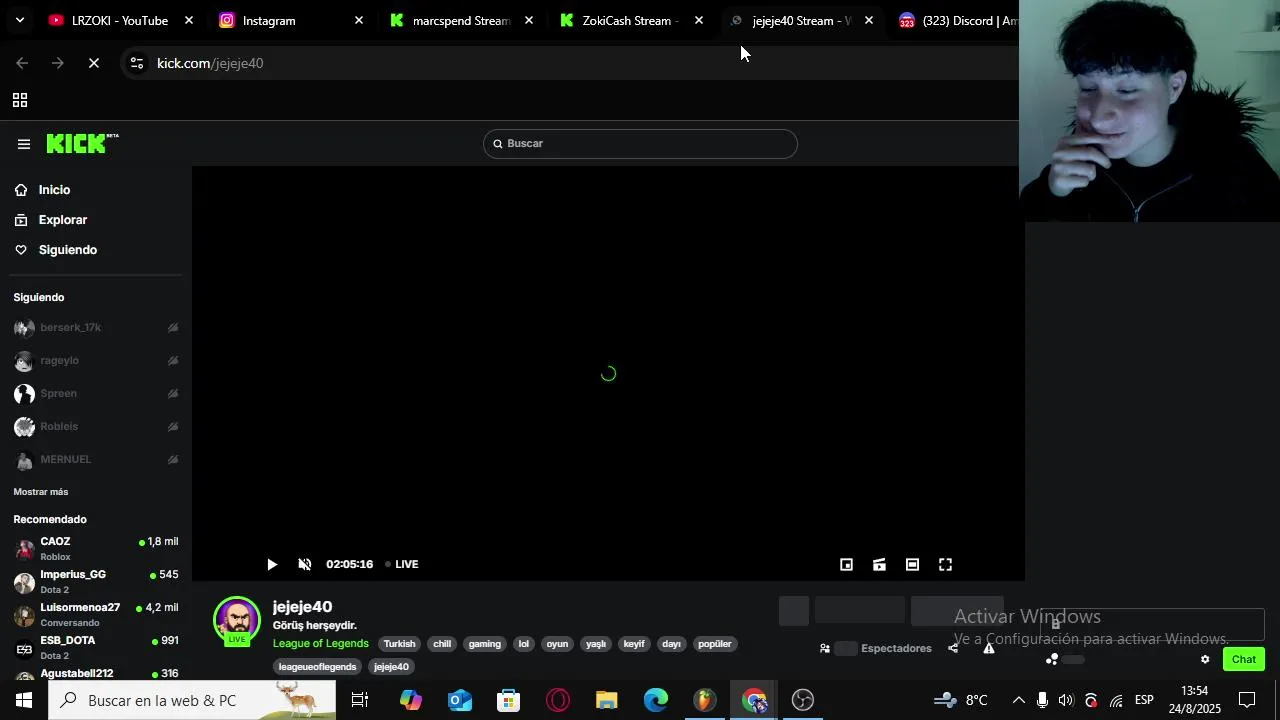1280x720 pixels.
Task: Click the report warning triangle icon
Action: click(989, 648)
